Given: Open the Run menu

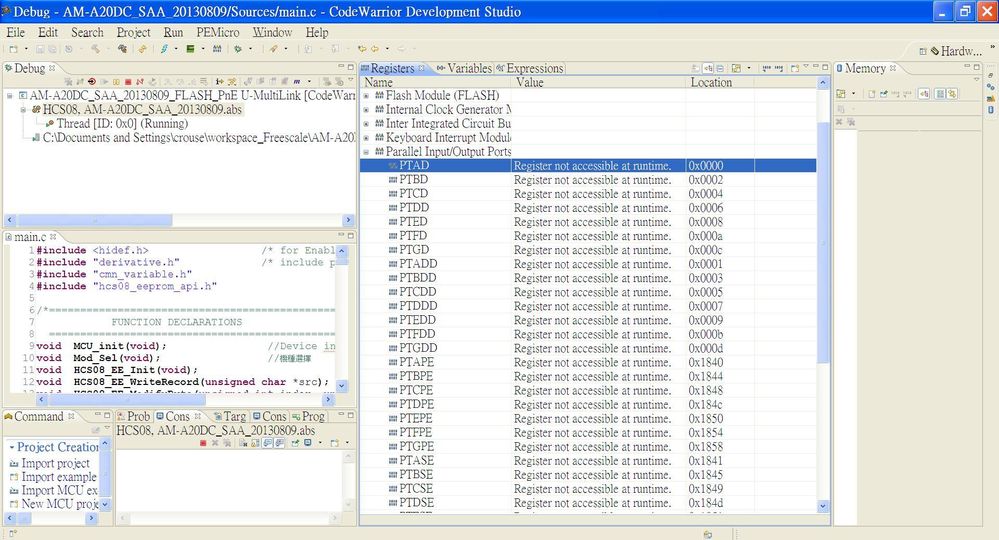Looking at the screenshot, I should coord(173,32).
